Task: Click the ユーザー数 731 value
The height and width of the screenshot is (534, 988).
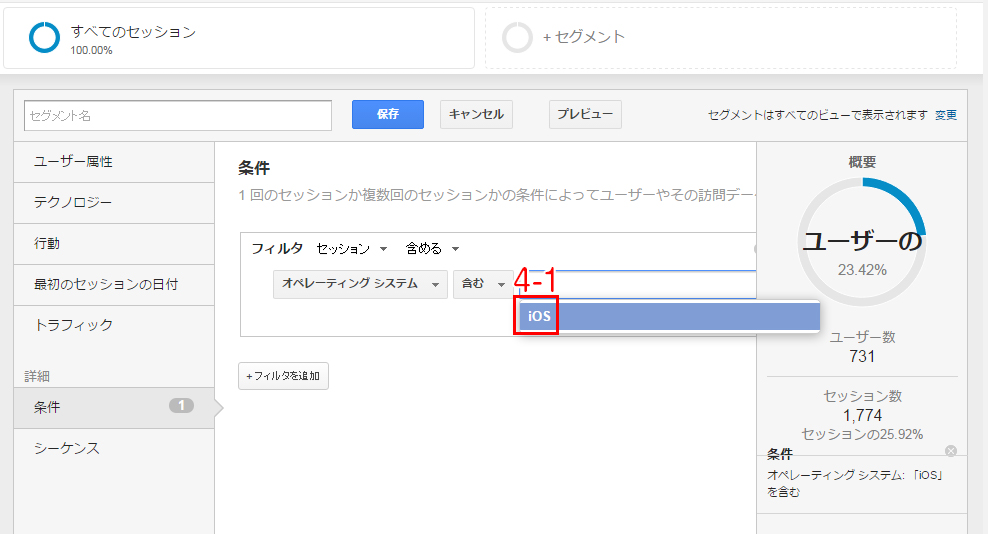Action: [862, 356]
